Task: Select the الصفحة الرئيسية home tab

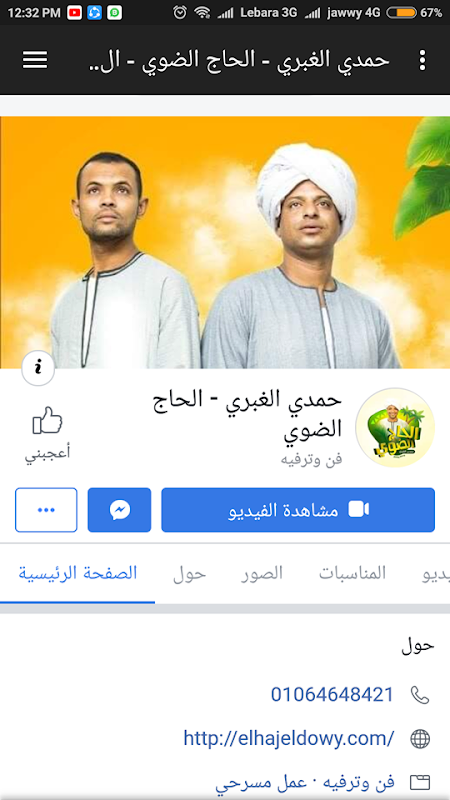Action: click(x=78, y=573)
